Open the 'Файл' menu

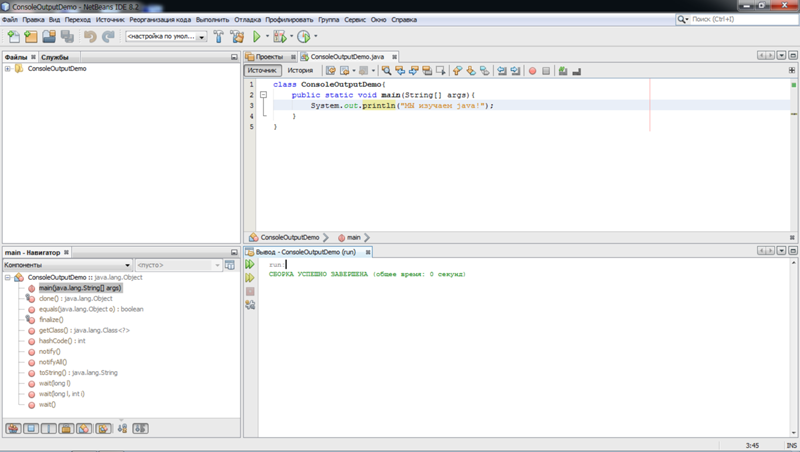pos(10,20)
